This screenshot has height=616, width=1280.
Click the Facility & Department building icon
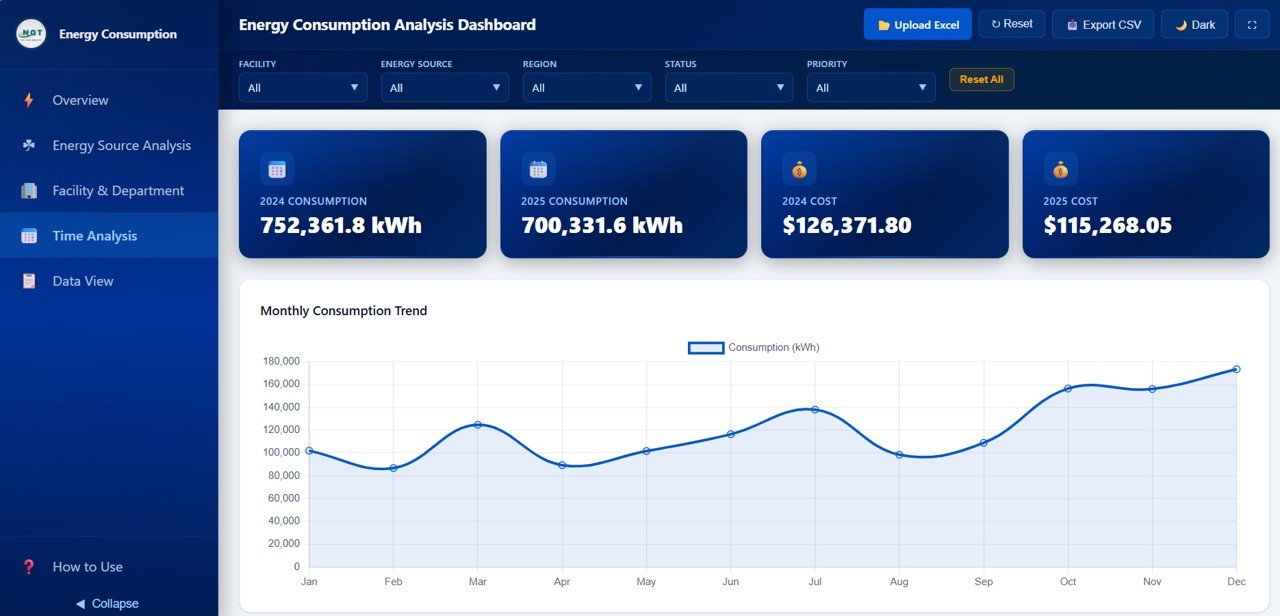[x=30, y=190]
